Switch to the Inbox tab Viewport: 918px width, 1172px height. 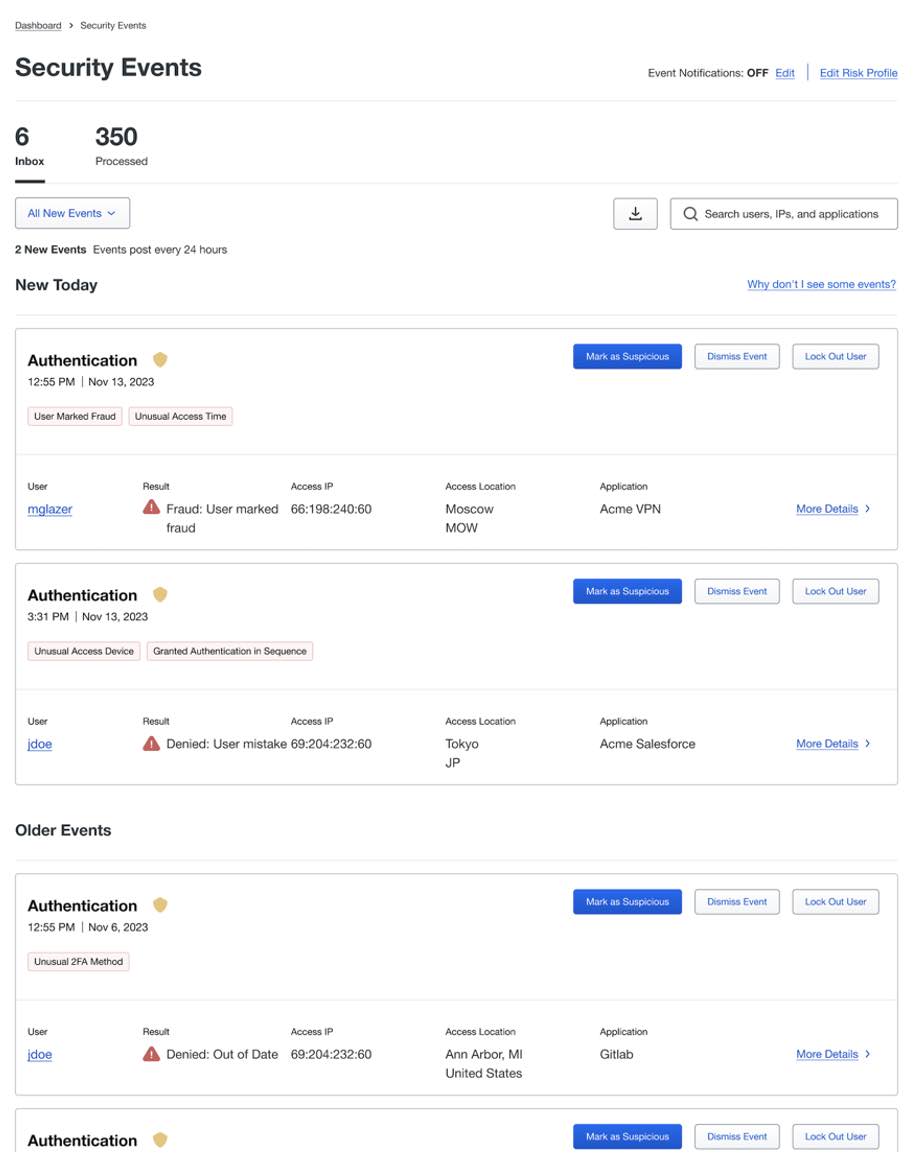(x=30, y=146)
